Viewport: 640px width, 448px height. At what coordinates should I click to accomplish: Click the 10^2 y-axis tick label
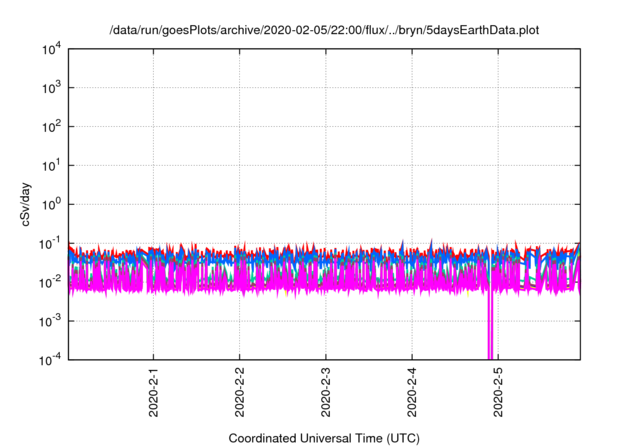tap(51, 127)
